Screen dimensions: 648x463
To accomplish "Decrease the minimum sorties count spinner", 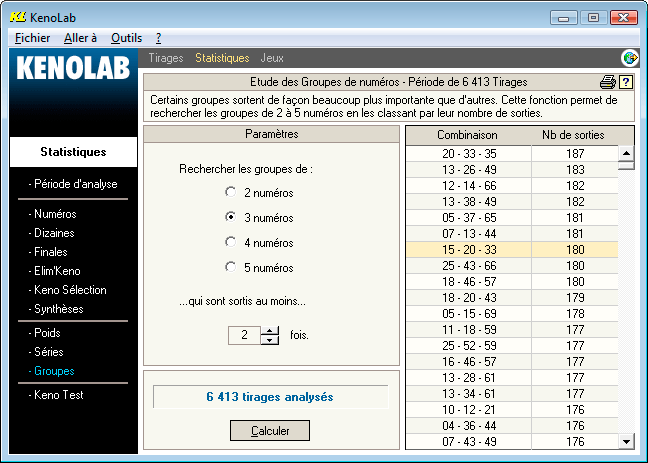I will [269, 340].
